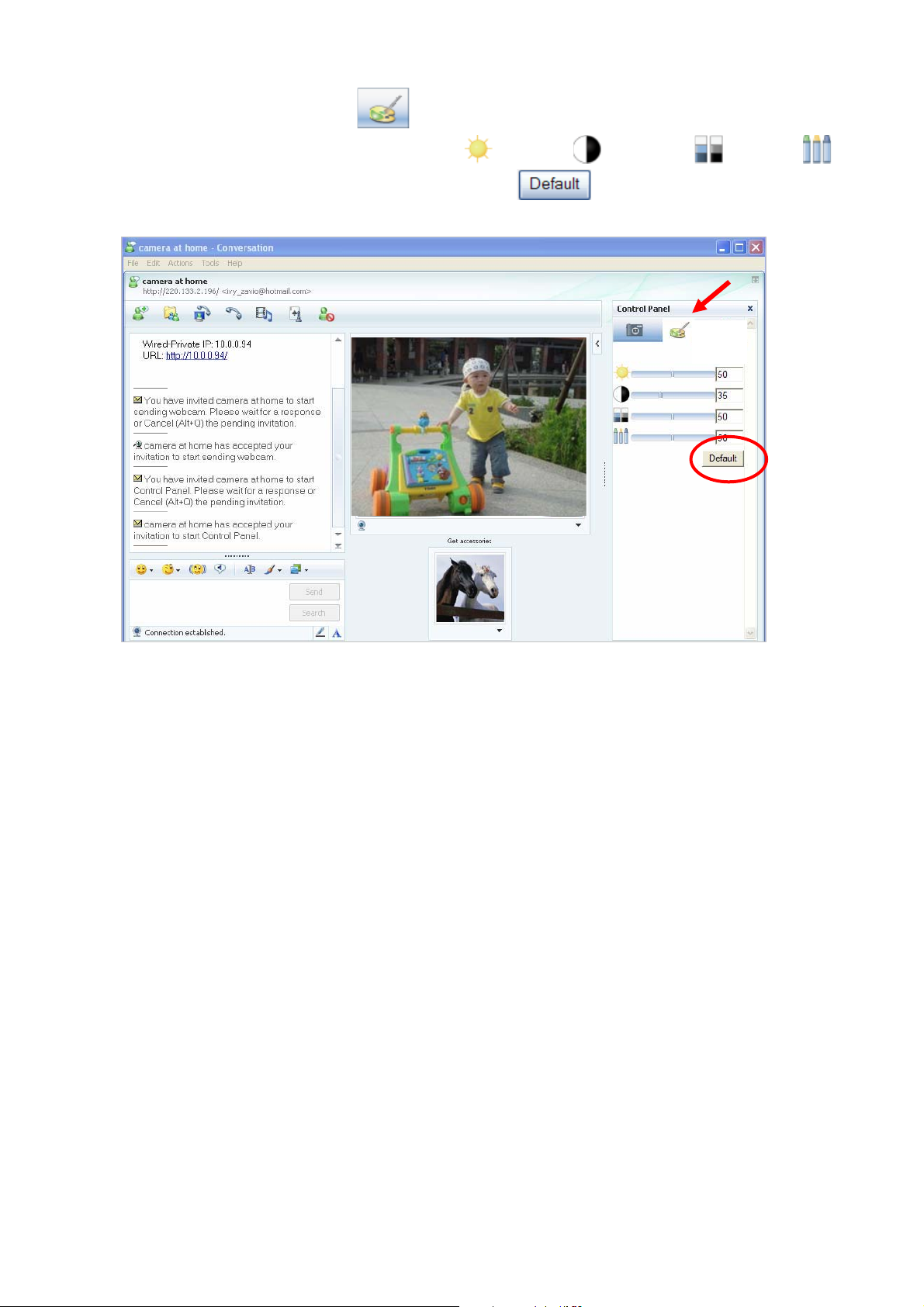Click the 'Wired-Private IP: 10.0.0.94' text
This screenshot has height=1307, width=924.
(197, 344)
